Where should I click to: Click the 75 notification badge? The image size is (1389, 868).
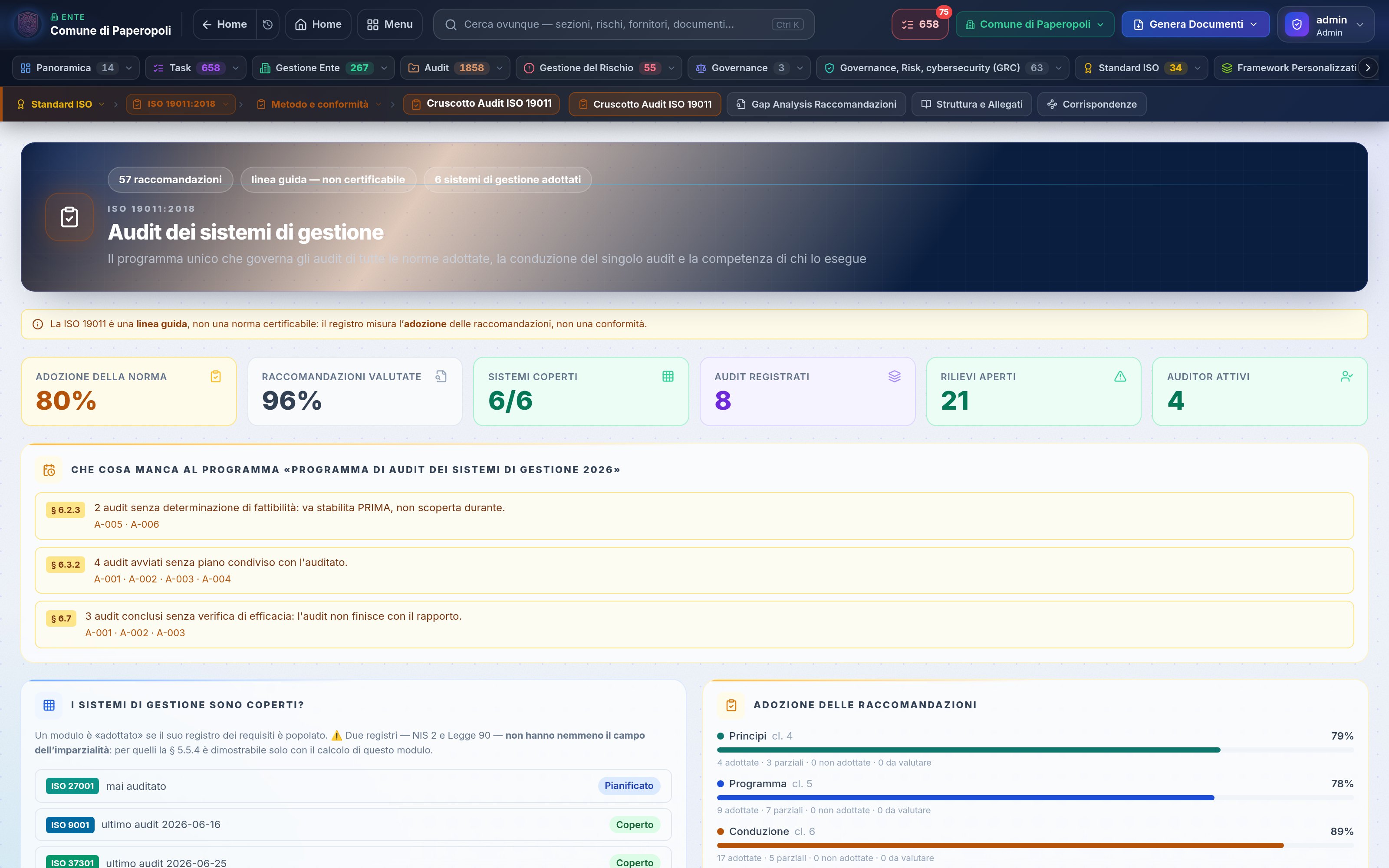click(x=944, y=12)
